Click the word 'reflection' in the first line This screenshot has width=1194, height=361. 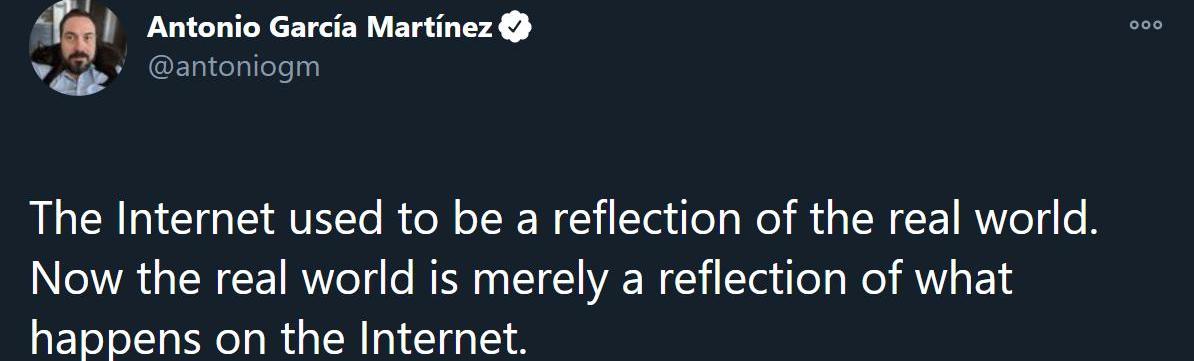[x=646, y=219]
